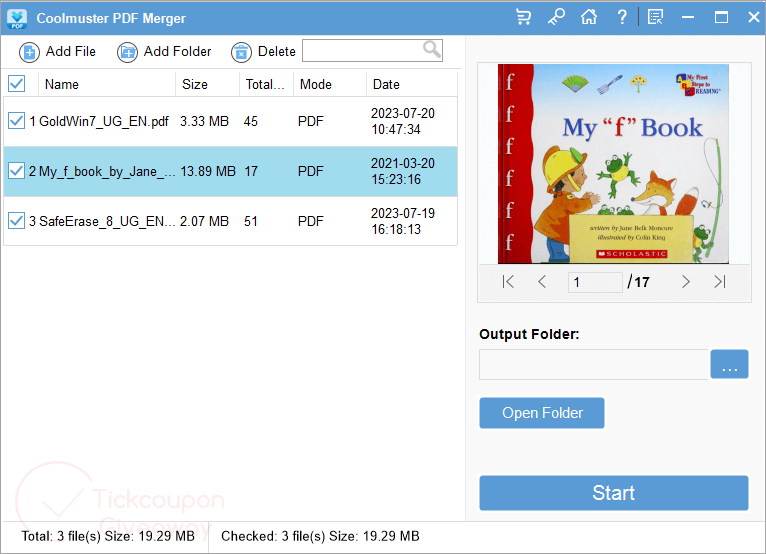Close the PDF Merger window
This screenshot has width=766, height=554.
click(x=754, y=18)
